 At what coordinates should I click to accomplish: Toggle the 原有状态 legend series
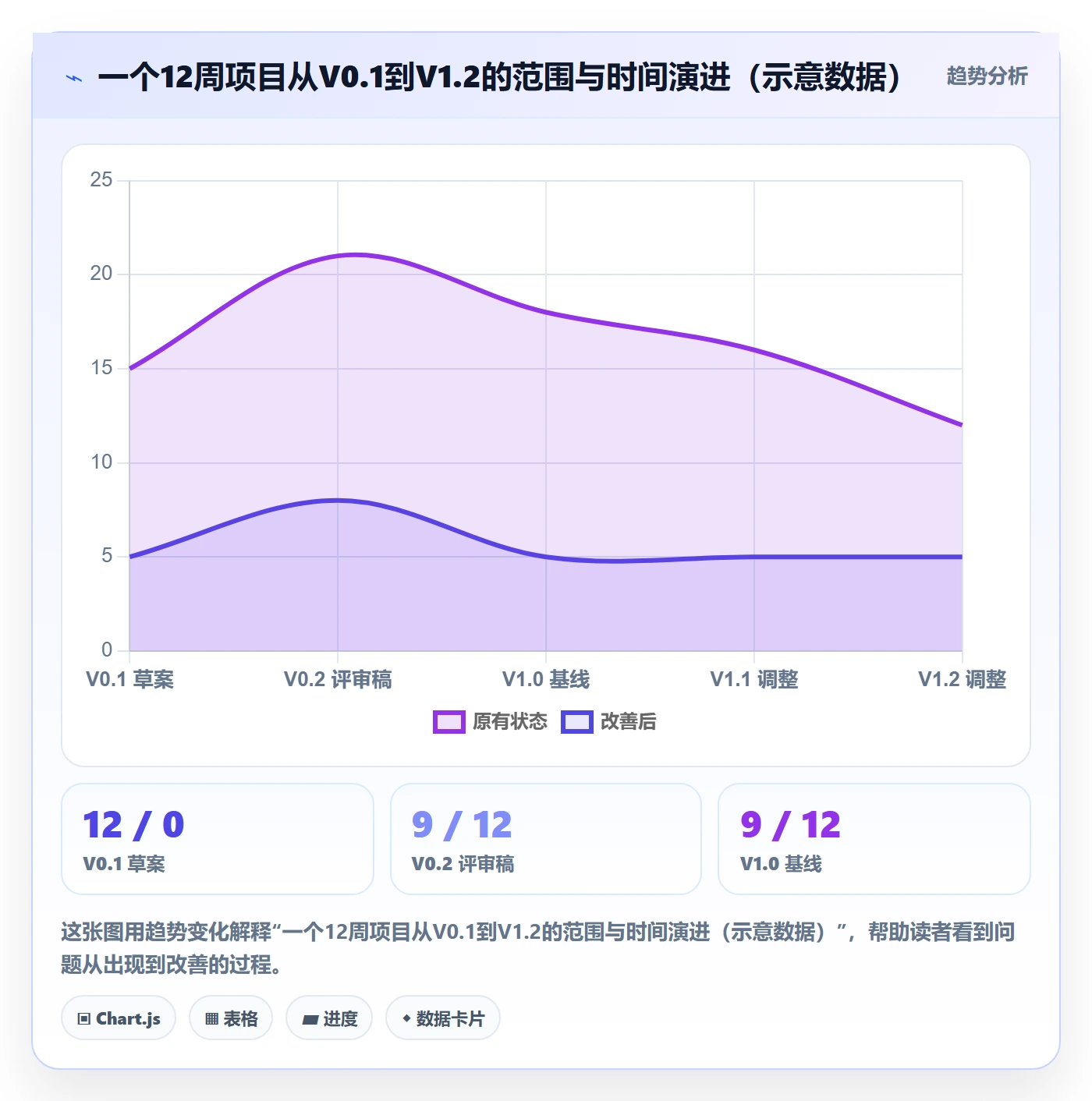[x=490, y=721]
